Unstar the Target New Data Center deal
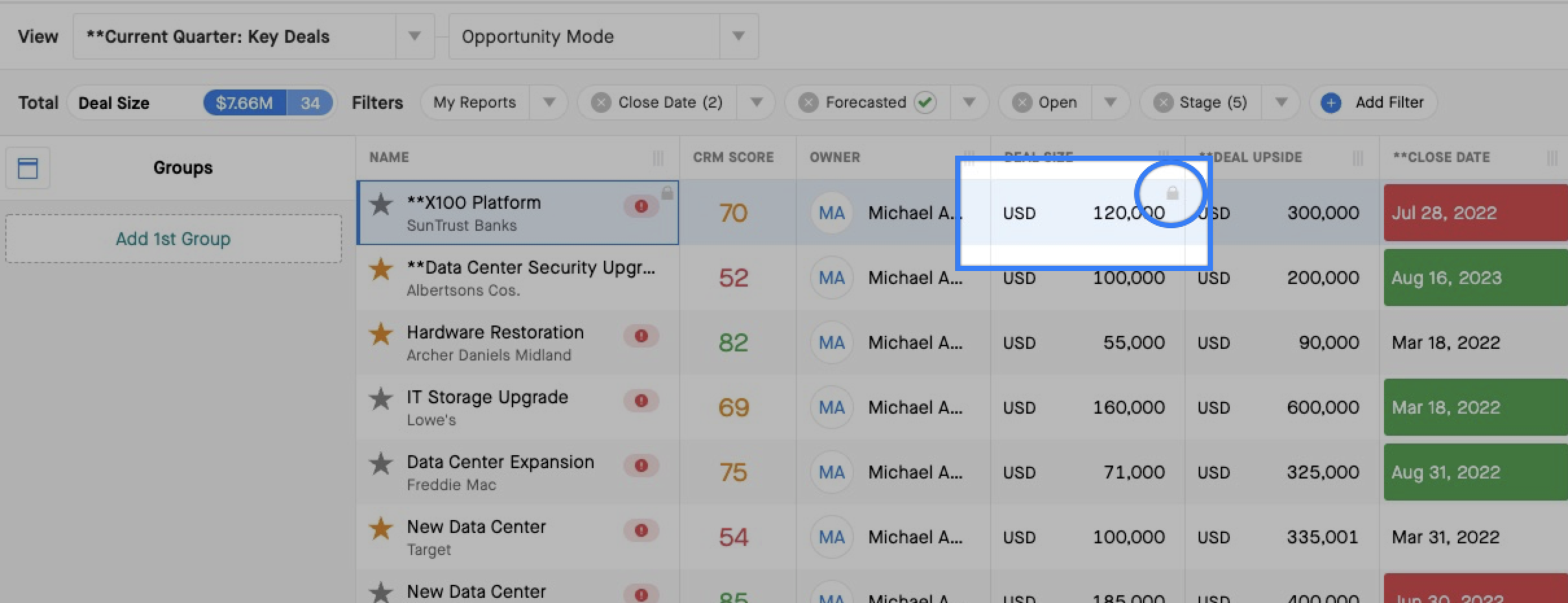1568x603 pixels. pos(381,528)
